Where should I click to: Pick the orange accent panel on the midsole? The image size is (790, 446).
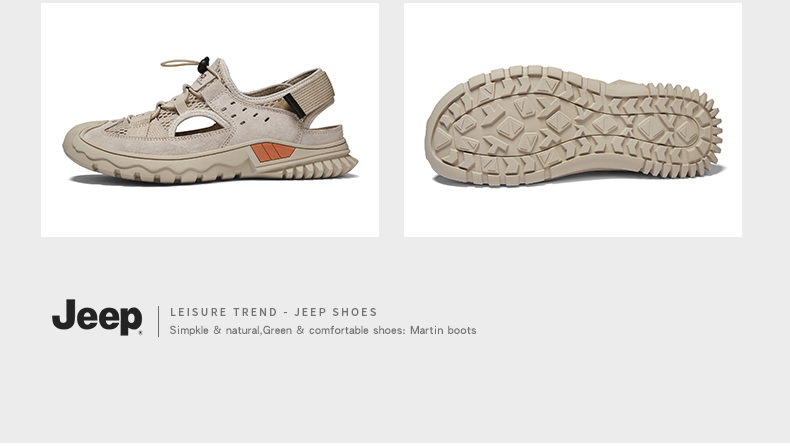coord(273,152)
